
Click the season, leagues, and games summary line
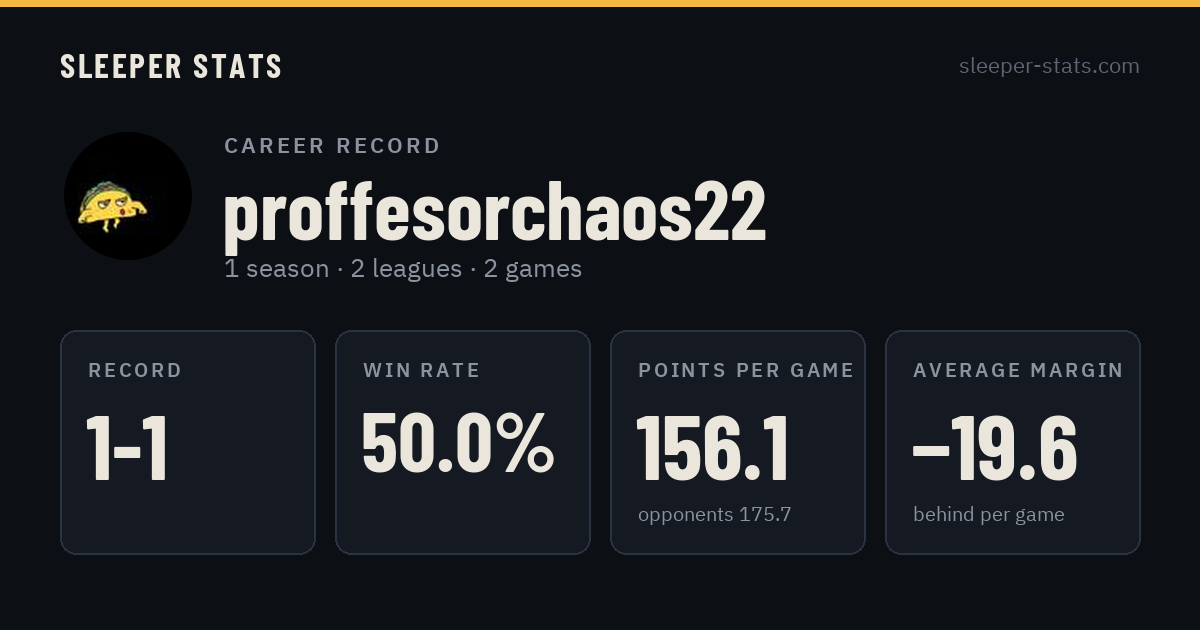(x=403, y=269)
